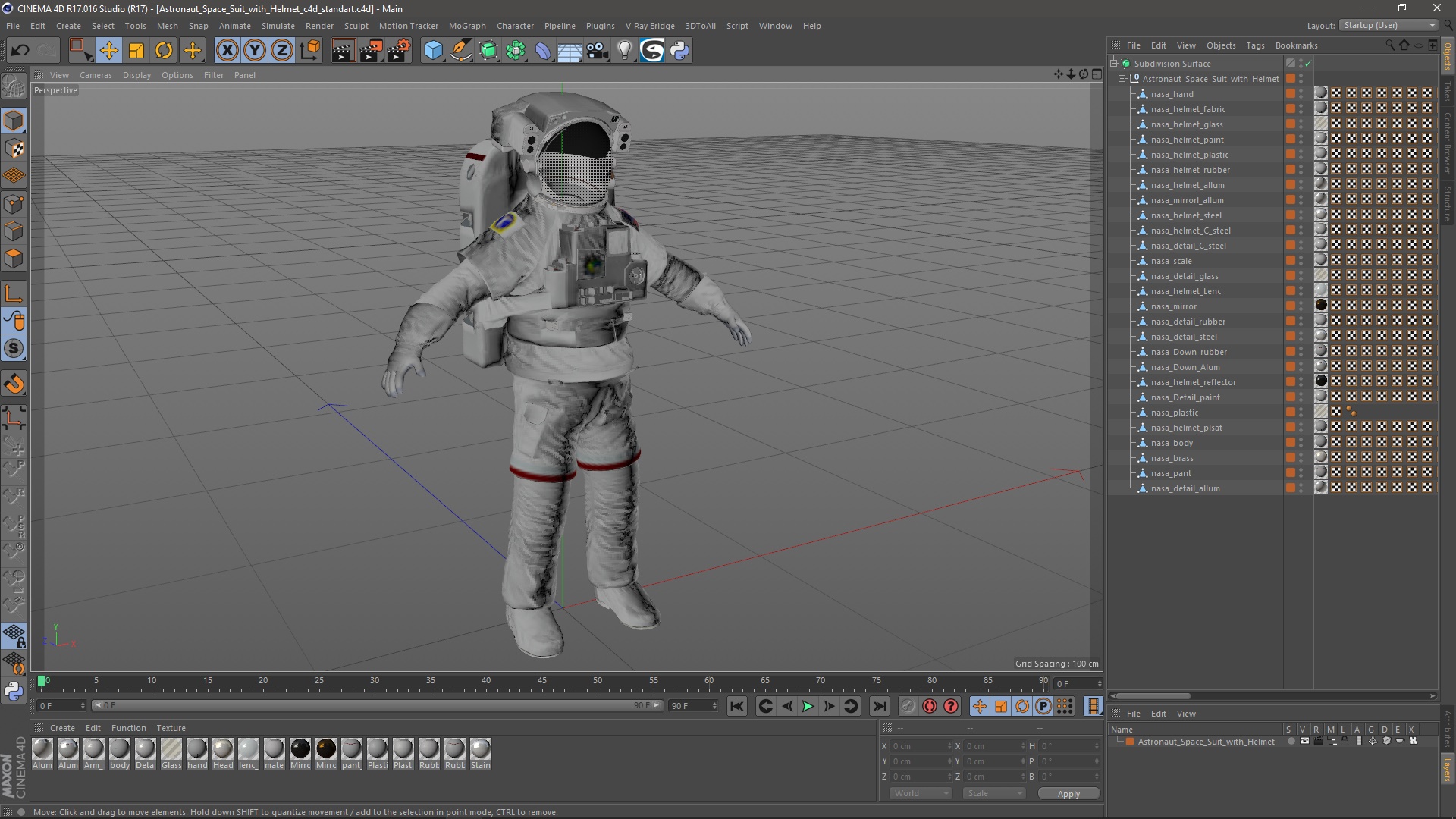Toggle layer visibility eye icon

tap(1304, 741)
